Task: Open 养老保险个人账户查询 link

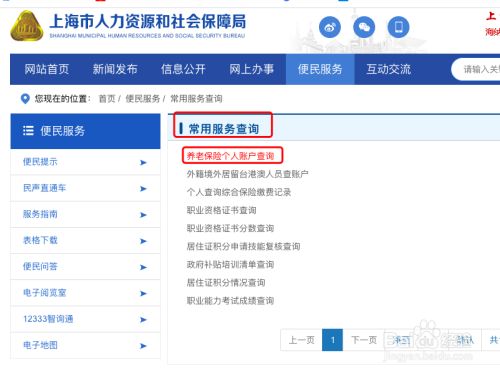Action: tap(230, 156)
